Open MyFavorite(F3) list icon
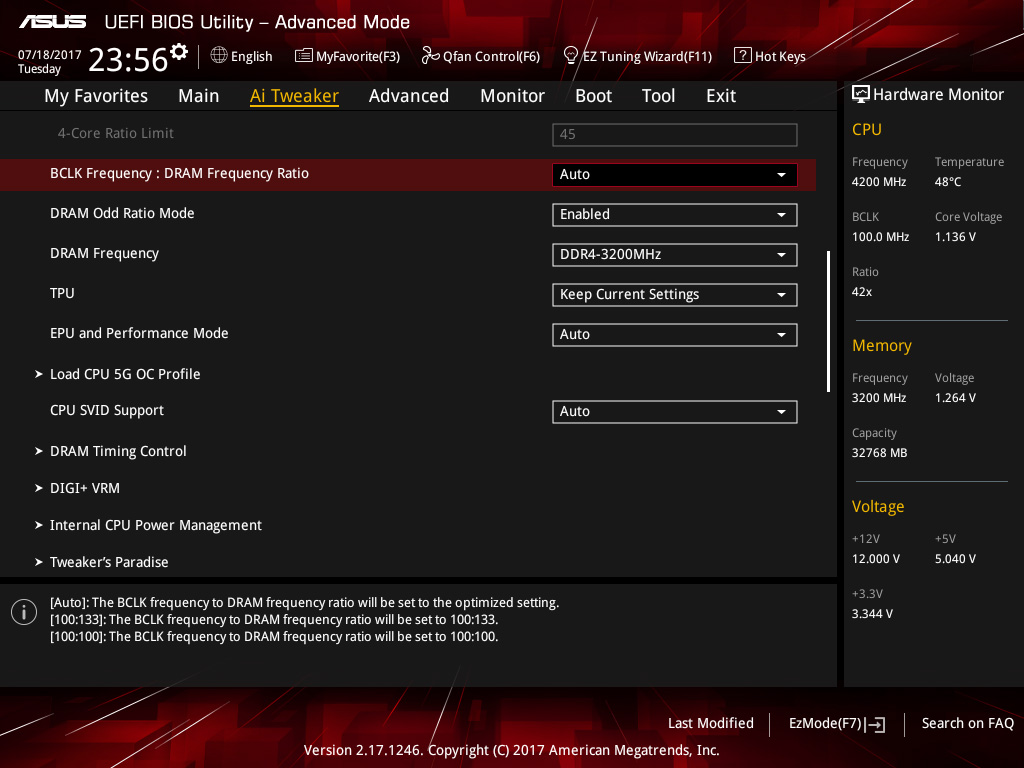Image resolution: width=1024 pixels, height=768 pixels. coord(304,56)
